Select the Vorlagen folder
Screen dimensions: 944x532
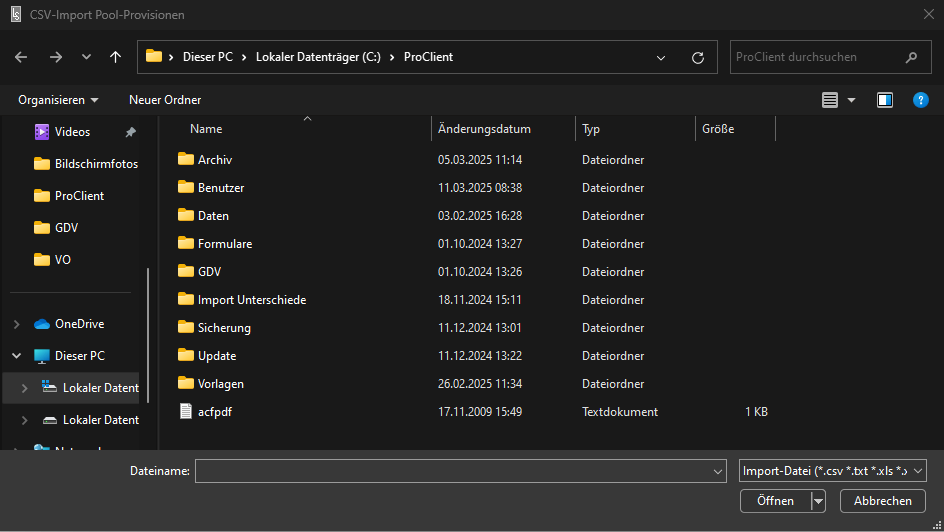pyautogui.click(x=220, y=383)
